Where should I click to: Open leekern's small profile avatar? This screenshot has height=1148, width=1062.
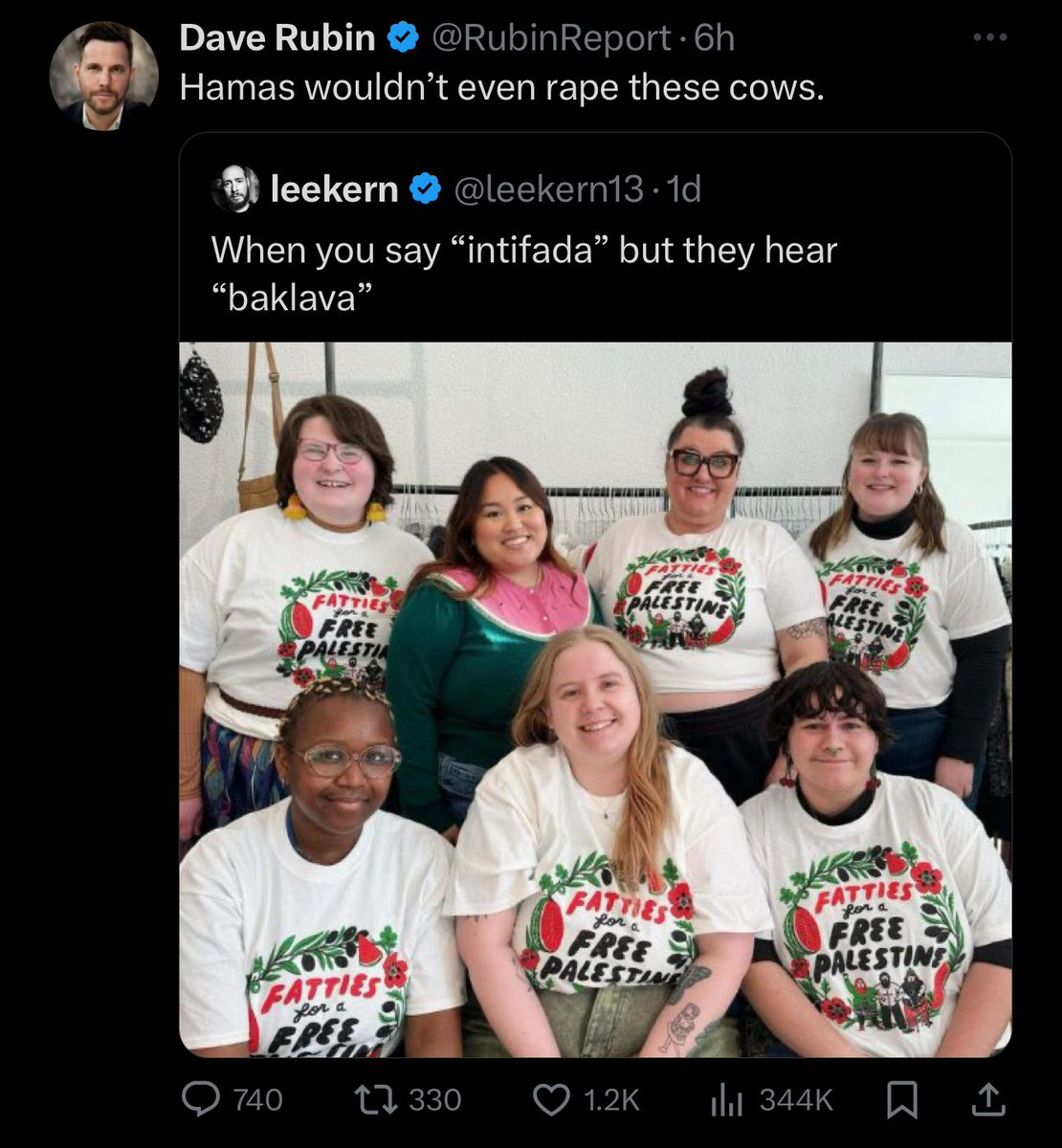coord(235,188)
